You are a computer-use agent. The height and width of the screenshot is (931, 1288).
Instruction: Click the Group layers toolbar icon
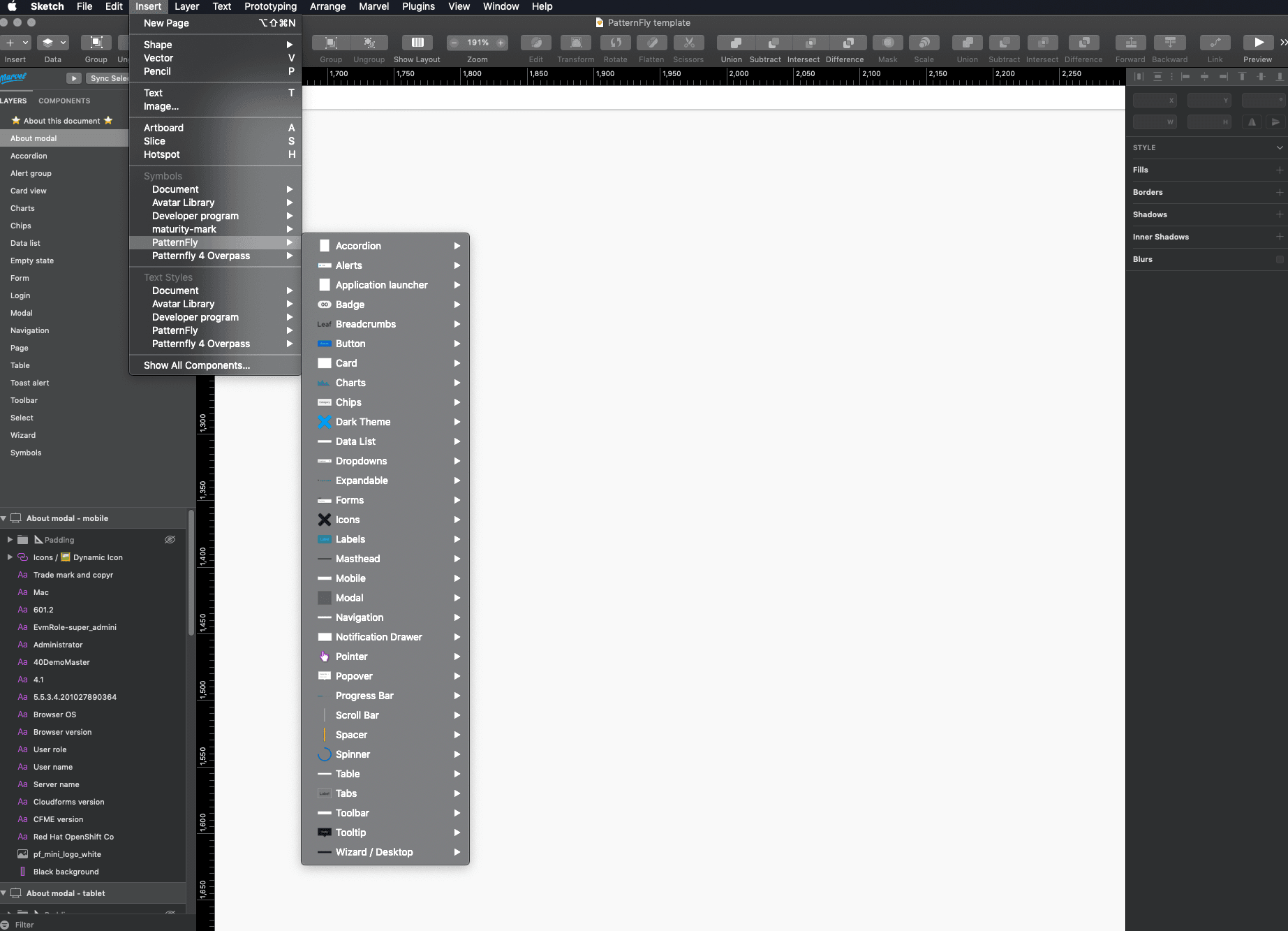pos(96,43)
